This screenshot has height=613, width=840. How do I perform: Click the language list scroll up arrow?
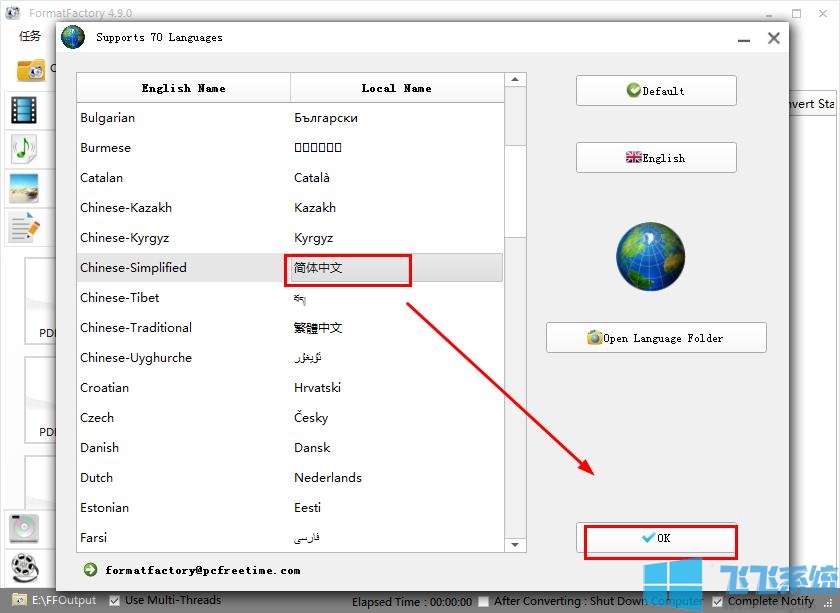click(x=515, y=80)
